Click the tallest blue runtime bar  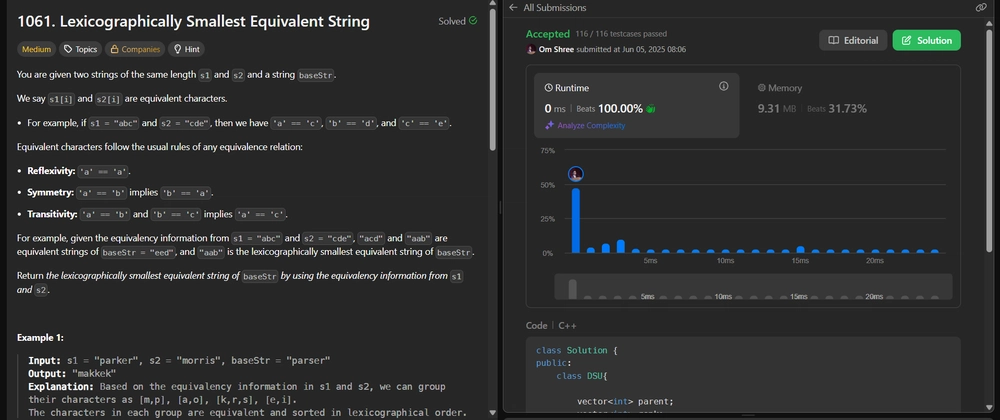point(576,221)
